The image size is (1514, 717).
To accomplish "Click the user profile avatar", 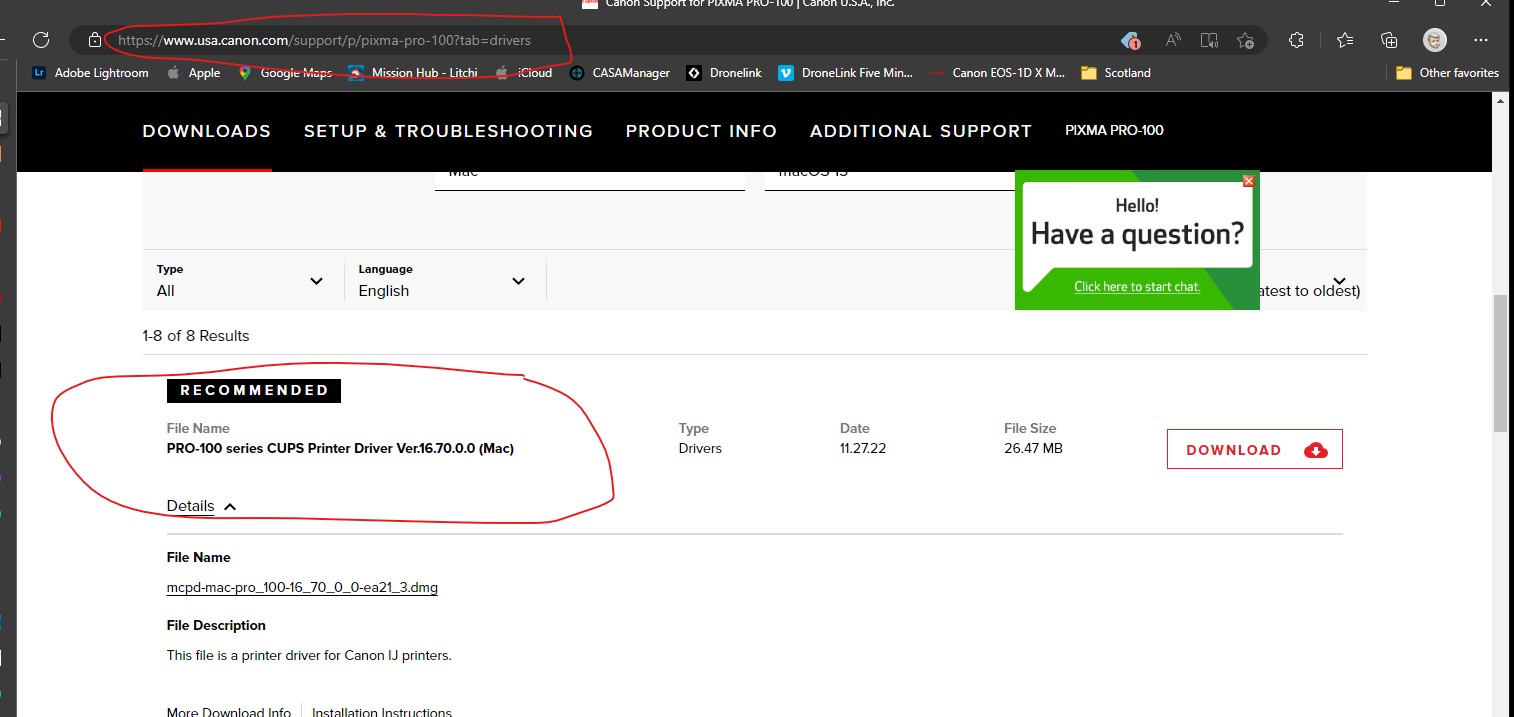I will (1435, 40).
